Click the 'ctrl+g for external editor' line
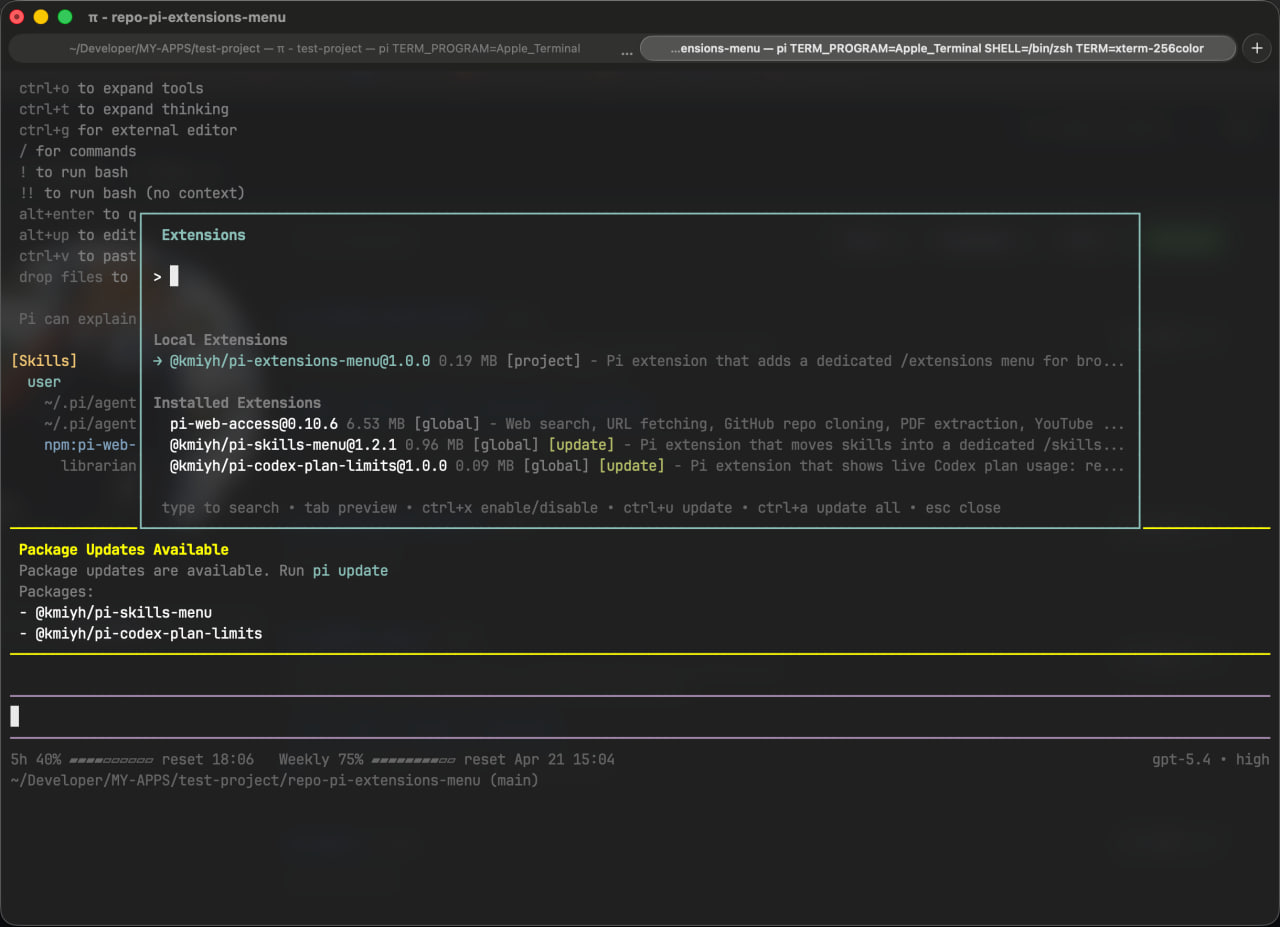Screen dimensions: 1280x927 click(128, 130)
